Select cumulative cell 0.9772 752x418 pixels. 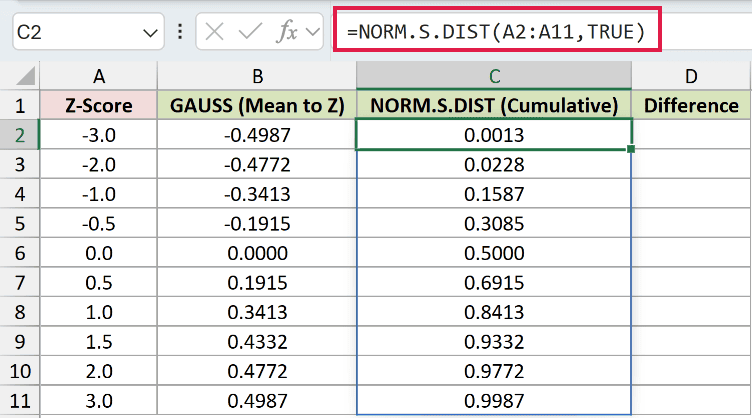(x=494, y=371)
